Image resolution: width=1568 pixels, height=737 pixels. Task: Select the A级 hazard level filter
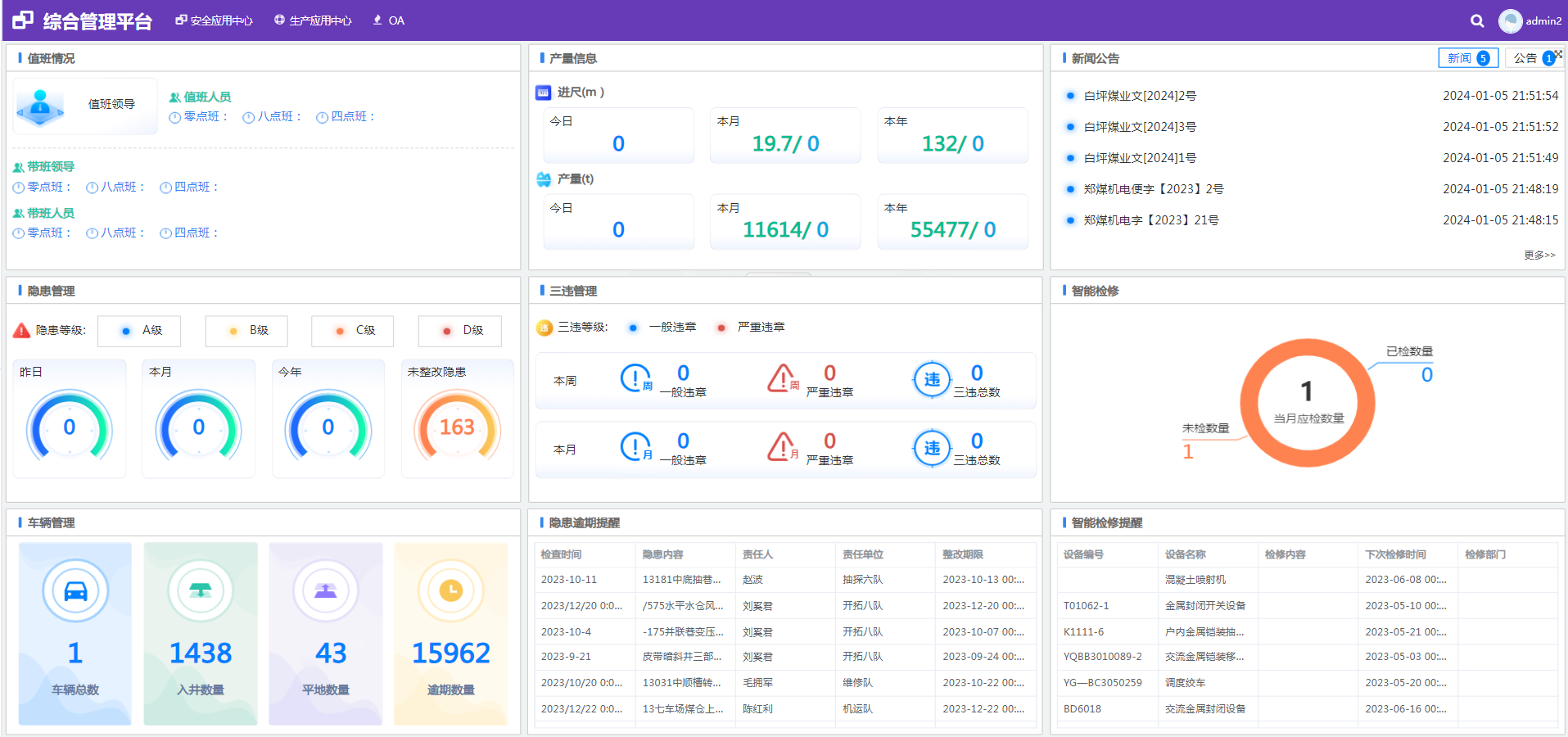click(138, 331)
